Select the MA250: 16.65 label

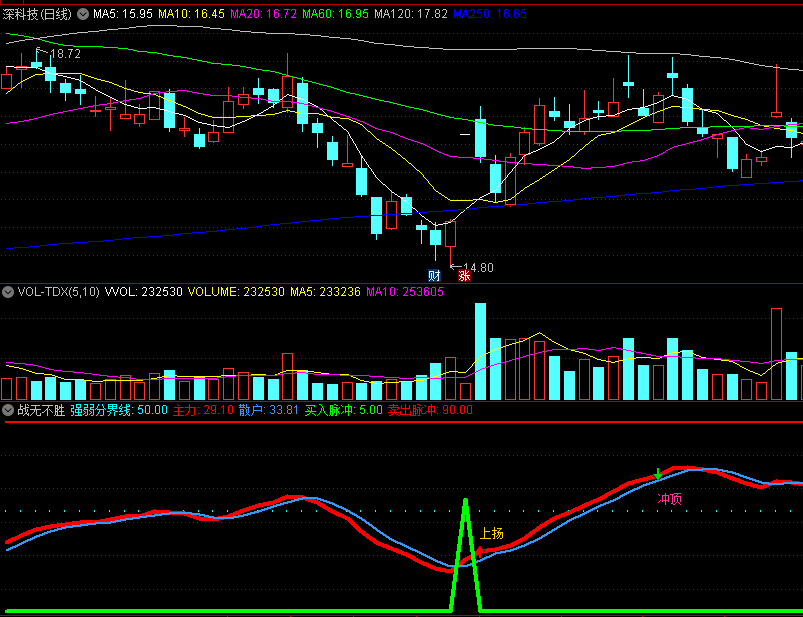(490, 14)
